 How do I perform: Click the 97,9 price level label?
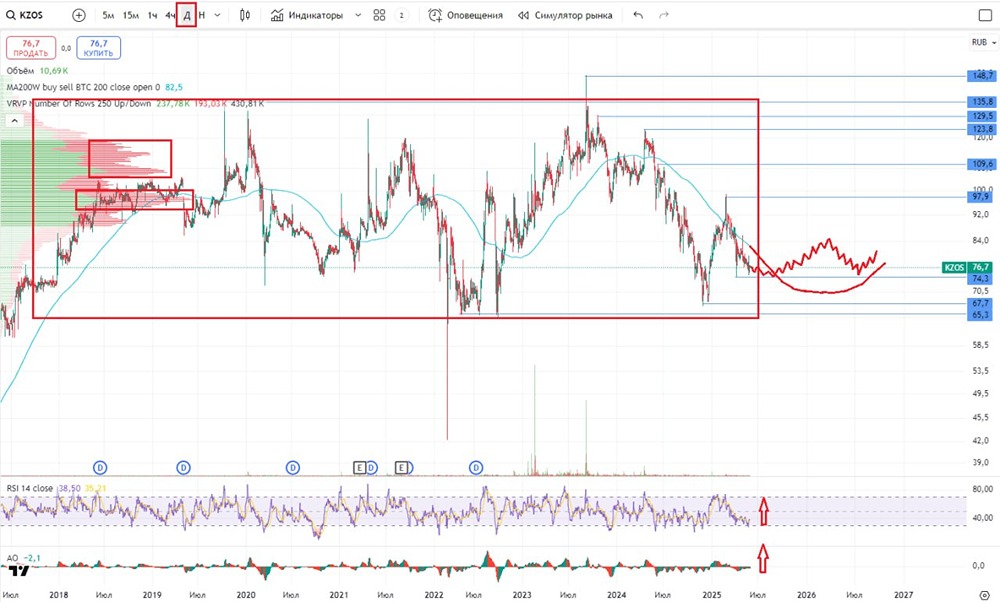tap(981, 197)
